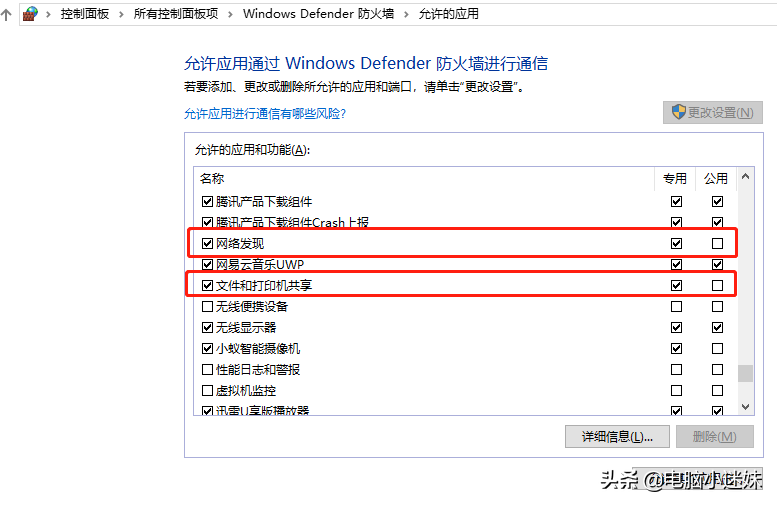777x505 pixels.
Task: Select the 腾讯产品下载组件 row text
Action: [264, 202]
